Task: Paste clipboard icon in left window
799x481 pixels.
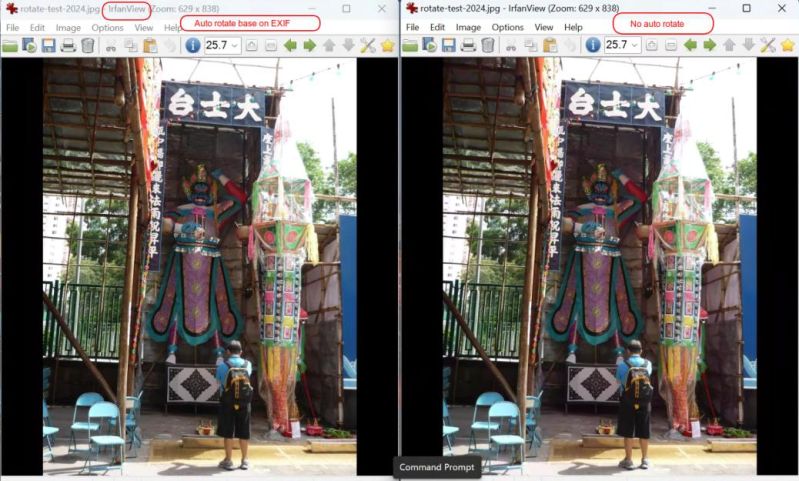Action: [x=150, y=46]
